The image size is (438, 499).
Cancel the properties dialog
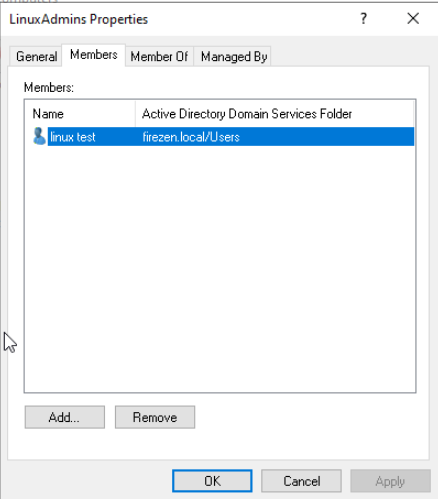(302, 481)
